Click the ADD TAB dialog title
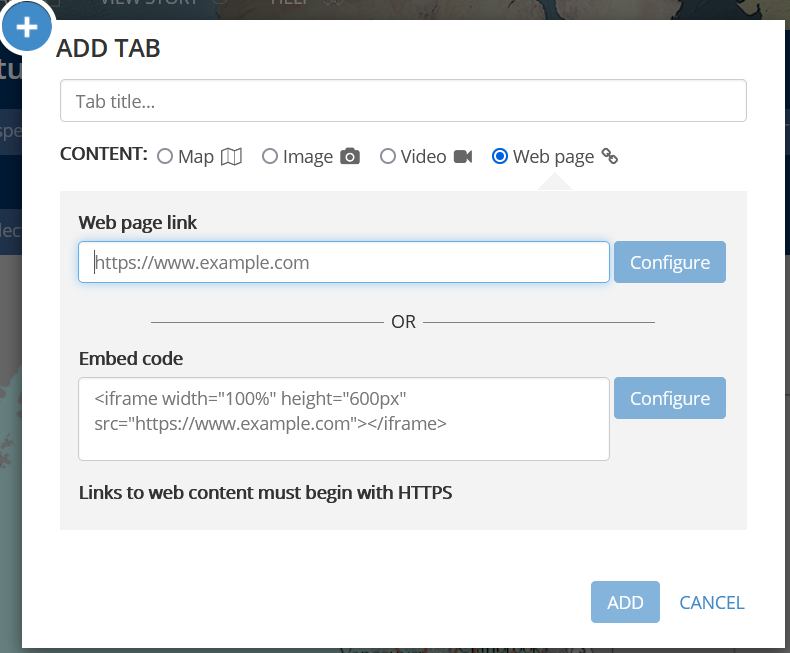This screenshot has height=653, width=790. [x=108, y=48]
